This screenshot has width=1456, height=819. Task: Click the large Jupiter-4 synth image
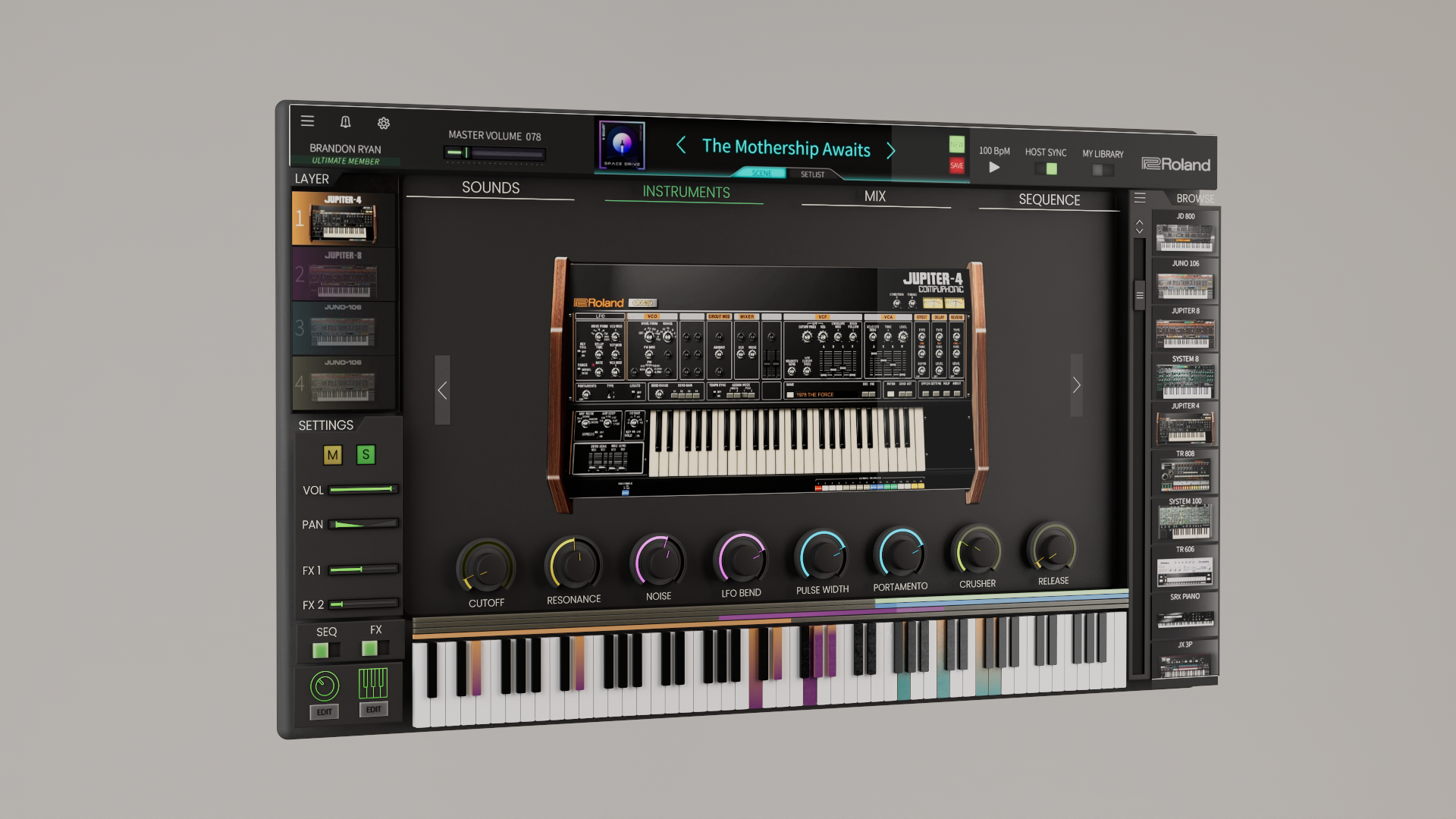point(767,385)
